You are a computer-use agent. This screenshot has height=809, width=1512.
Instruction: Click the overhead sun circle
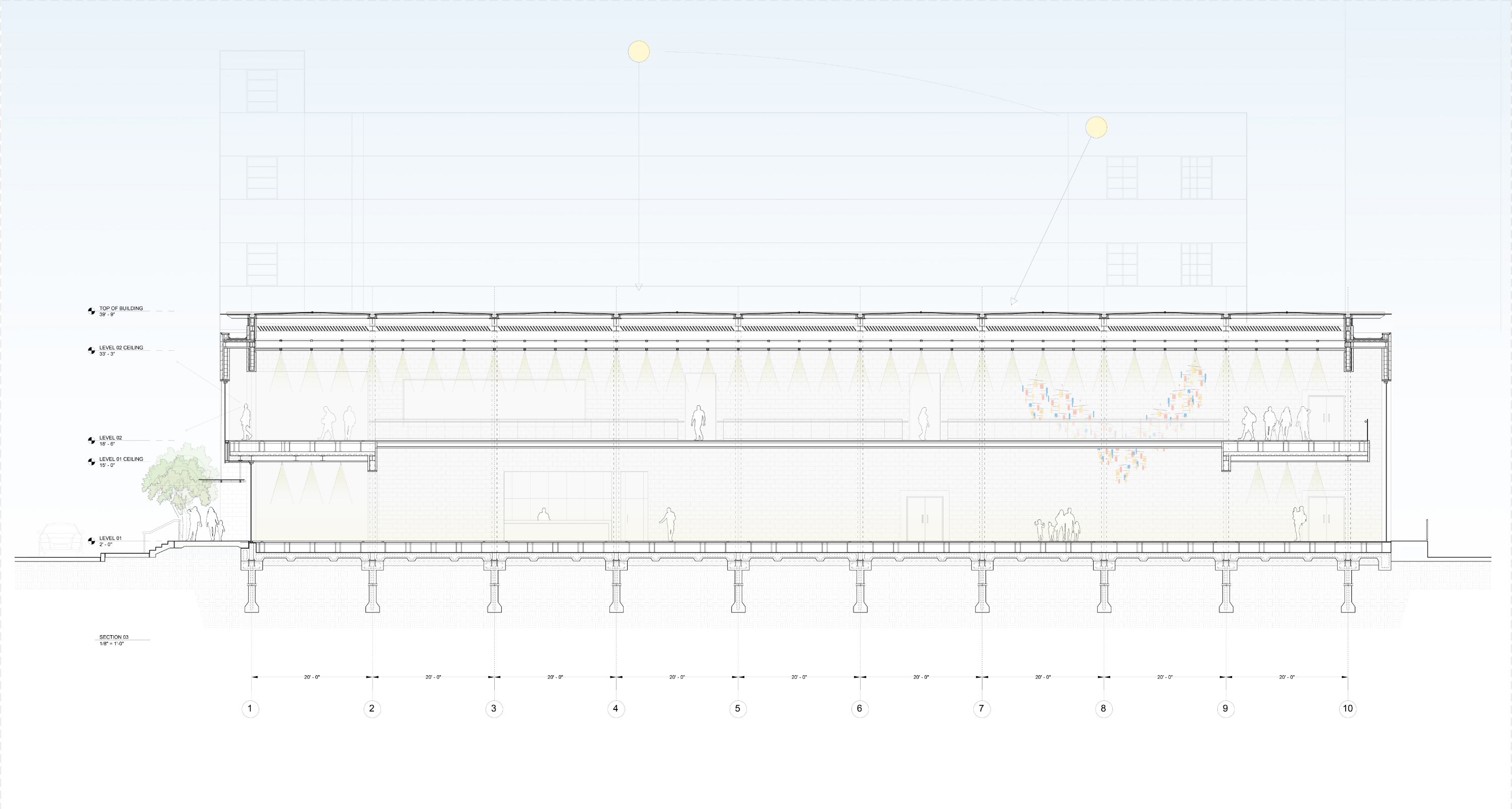[x=639, y=51]
